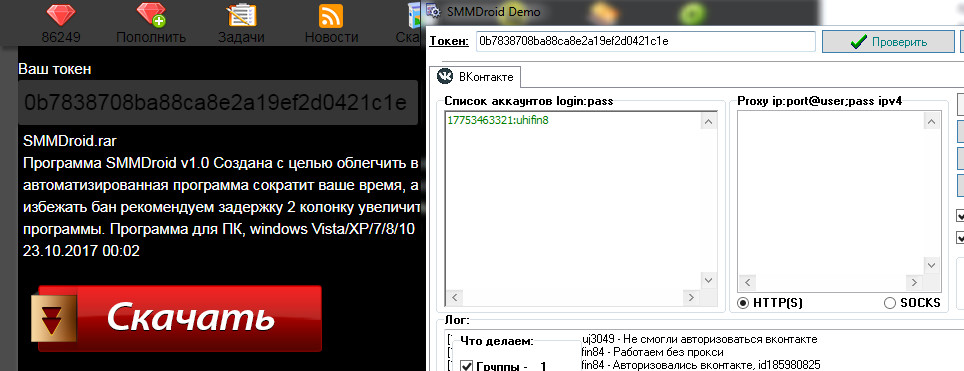Image resolution: width=964 pixels, height=371 pixels.
Task: Switch to the ВКонтакте tab
Action: [475, 77]
